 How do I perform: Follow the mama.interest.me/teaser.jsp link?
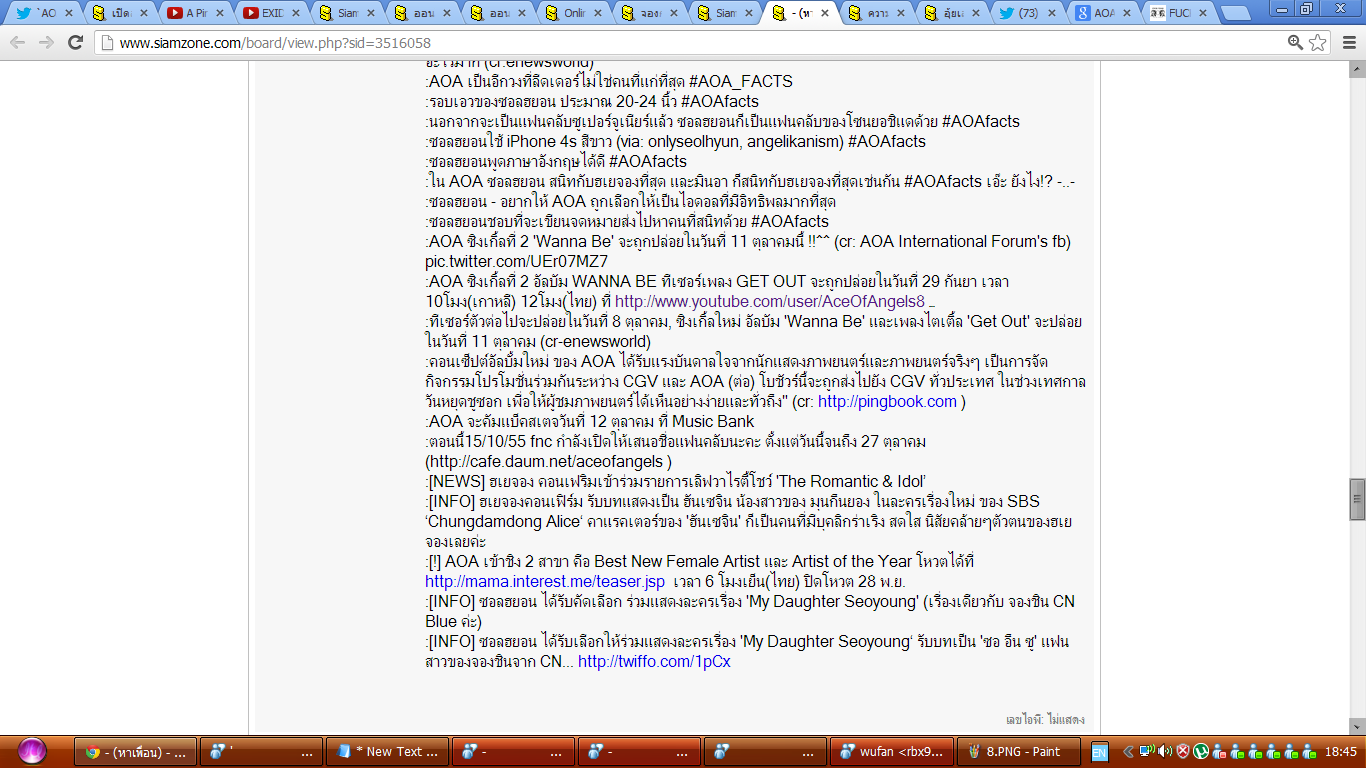pos(545,581)
